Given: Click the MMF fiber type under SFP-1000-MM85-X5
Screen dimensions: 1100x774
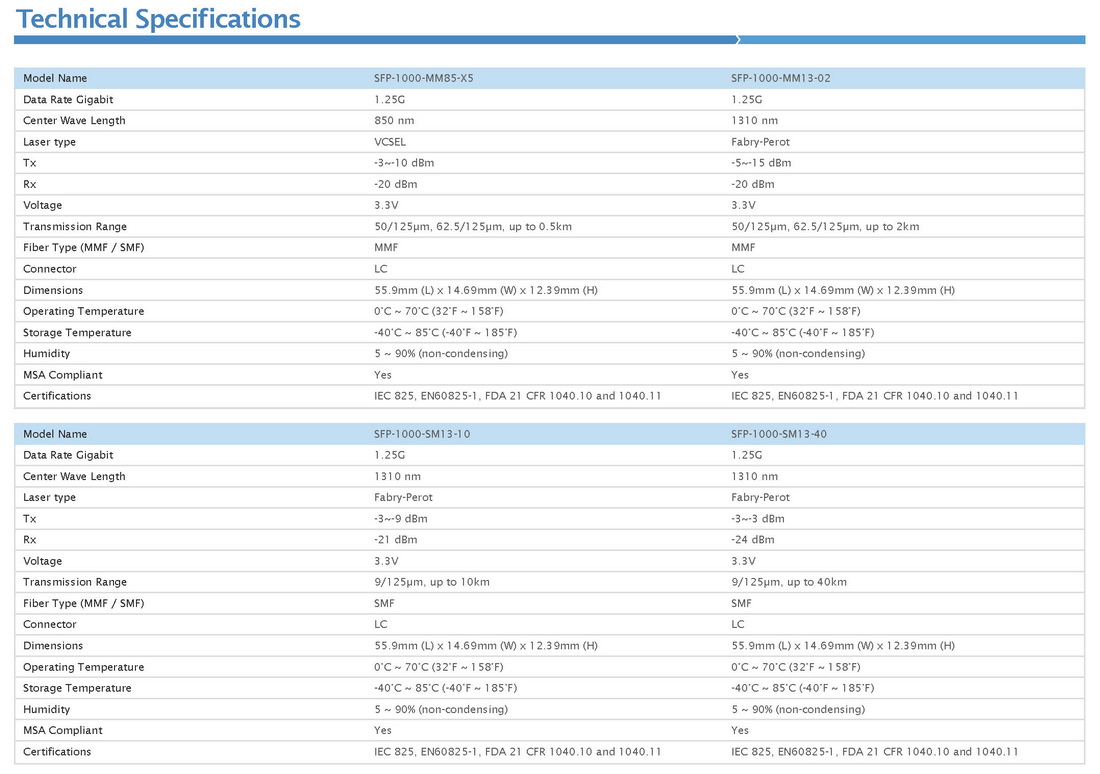Looking at the screenshot, I should point(386,248).
